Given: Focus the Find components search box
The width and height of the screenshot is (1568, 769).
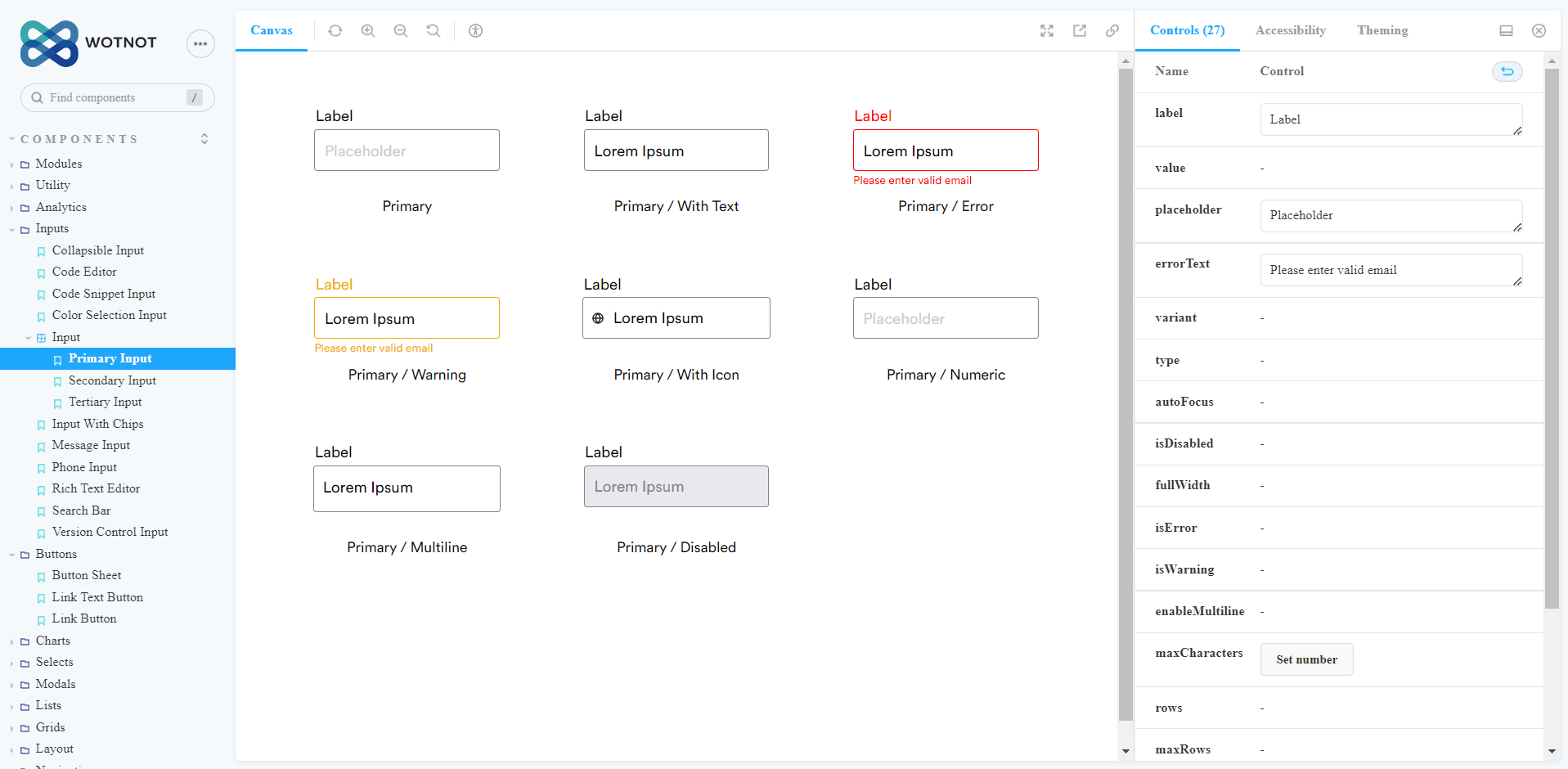Looking at the screenshot, I should tap(117, 97).
